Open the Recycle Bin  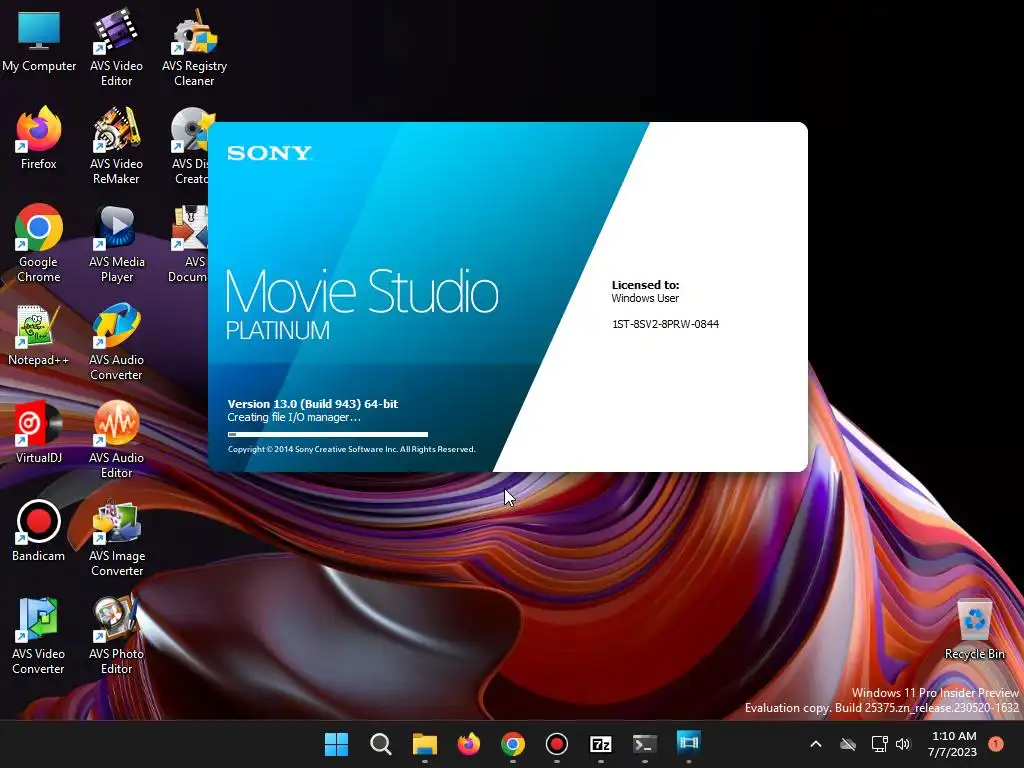pos(974,629)
